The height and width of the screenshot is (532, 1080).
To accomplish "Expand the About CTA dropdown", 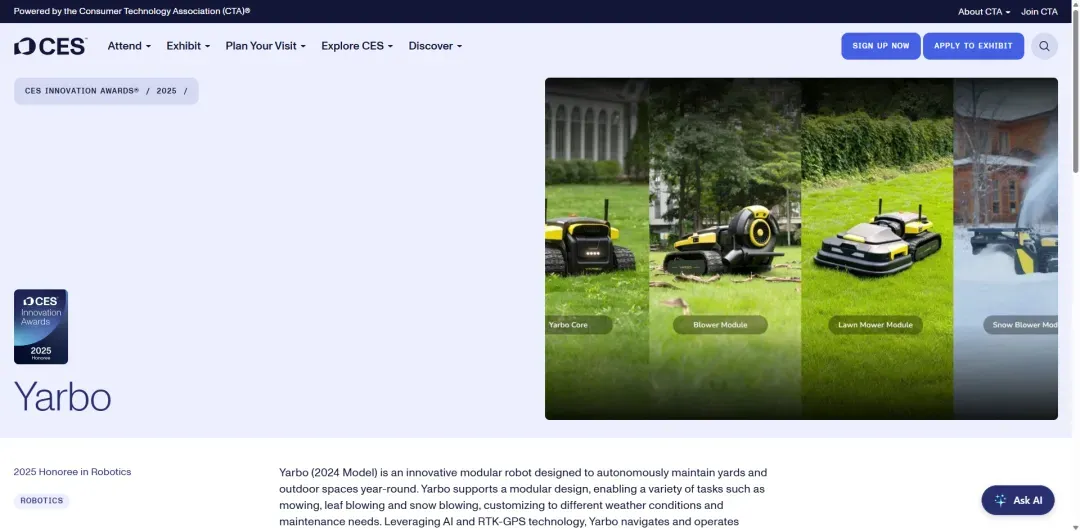I will (x=984, y=12).
